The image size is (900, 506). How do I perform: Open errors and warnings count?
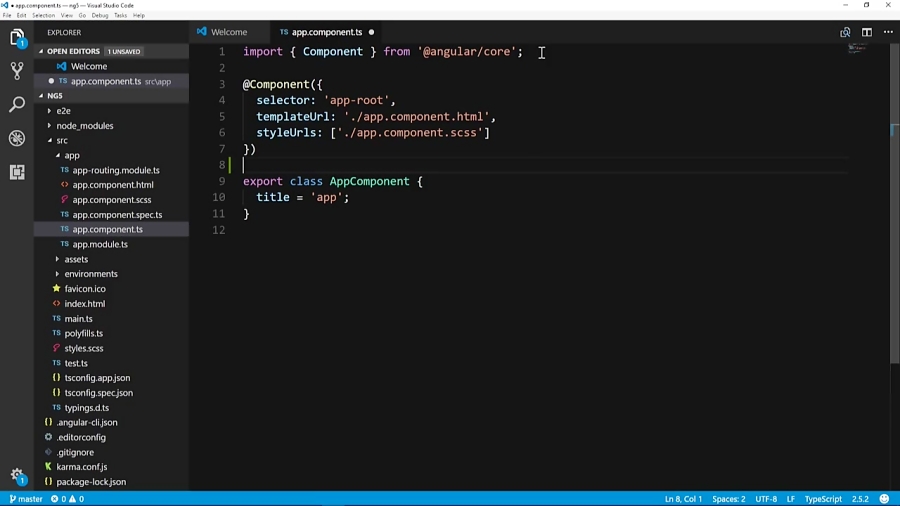click(67, 499)
